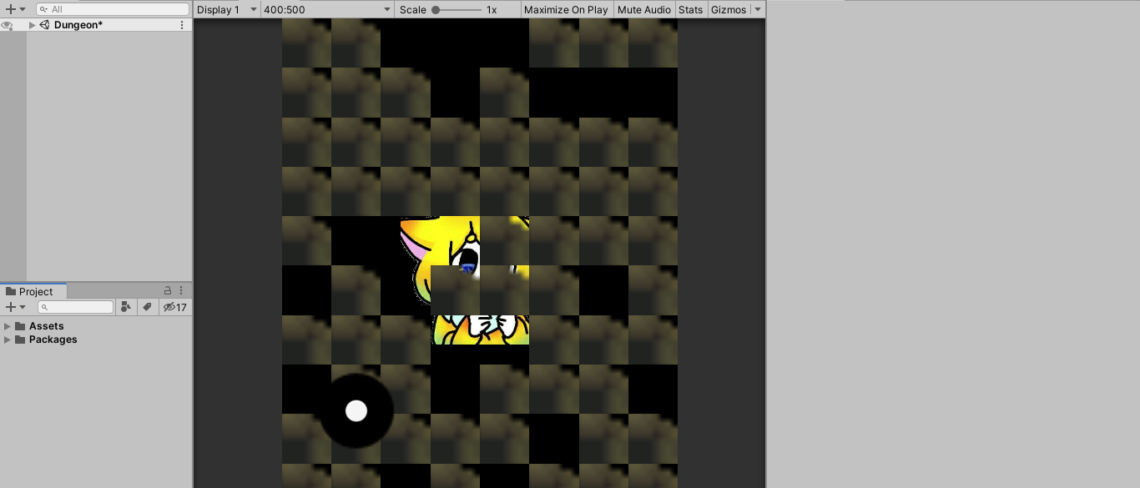Expand the Dungeon scene in Hierarchy
This screenshot has width=1140, height=488.
point(32,25)
